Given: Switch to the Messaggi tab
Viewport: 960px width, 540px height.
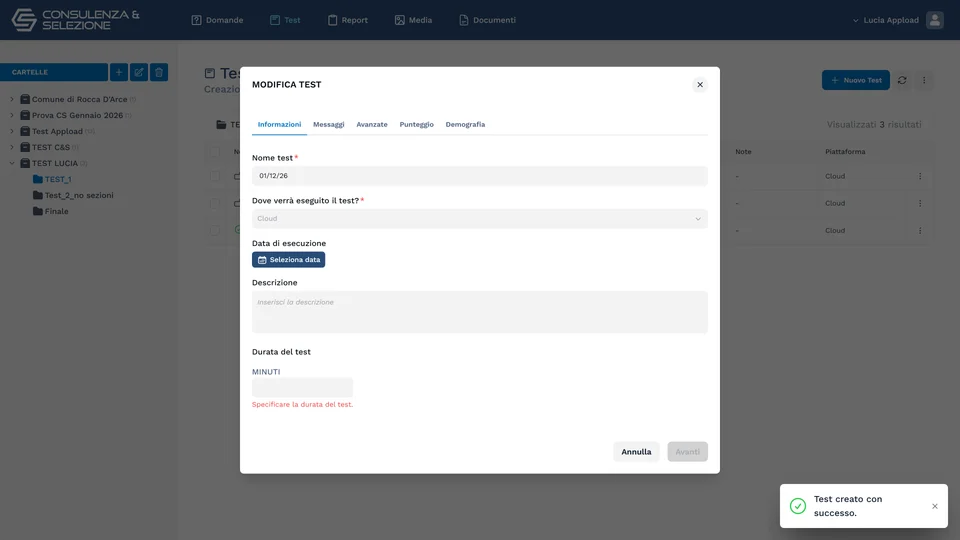Looking at the screenshot, I should click(329, 124).
